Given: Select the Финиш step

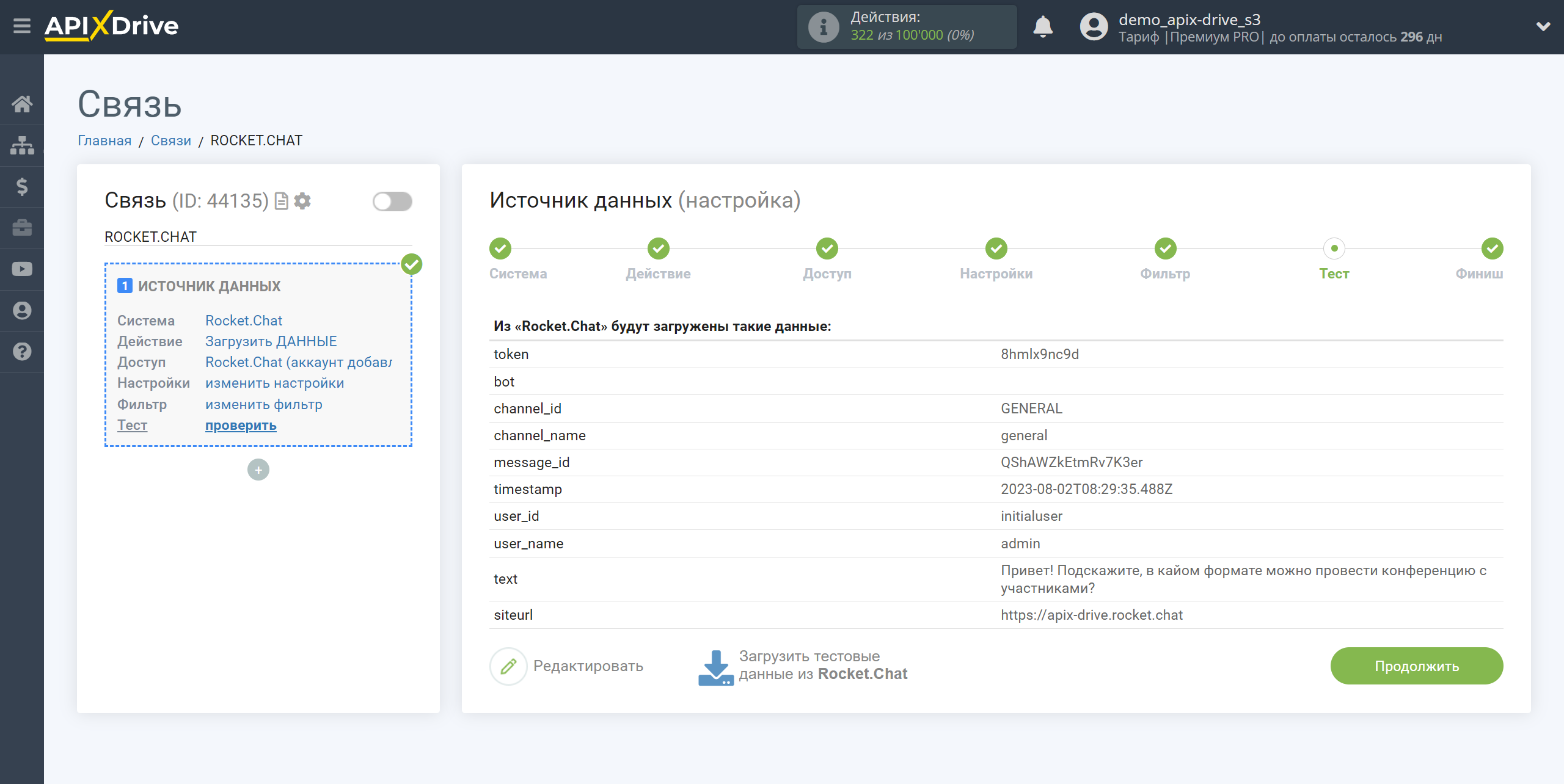Looking at the screenshot, I should 1493,249.
